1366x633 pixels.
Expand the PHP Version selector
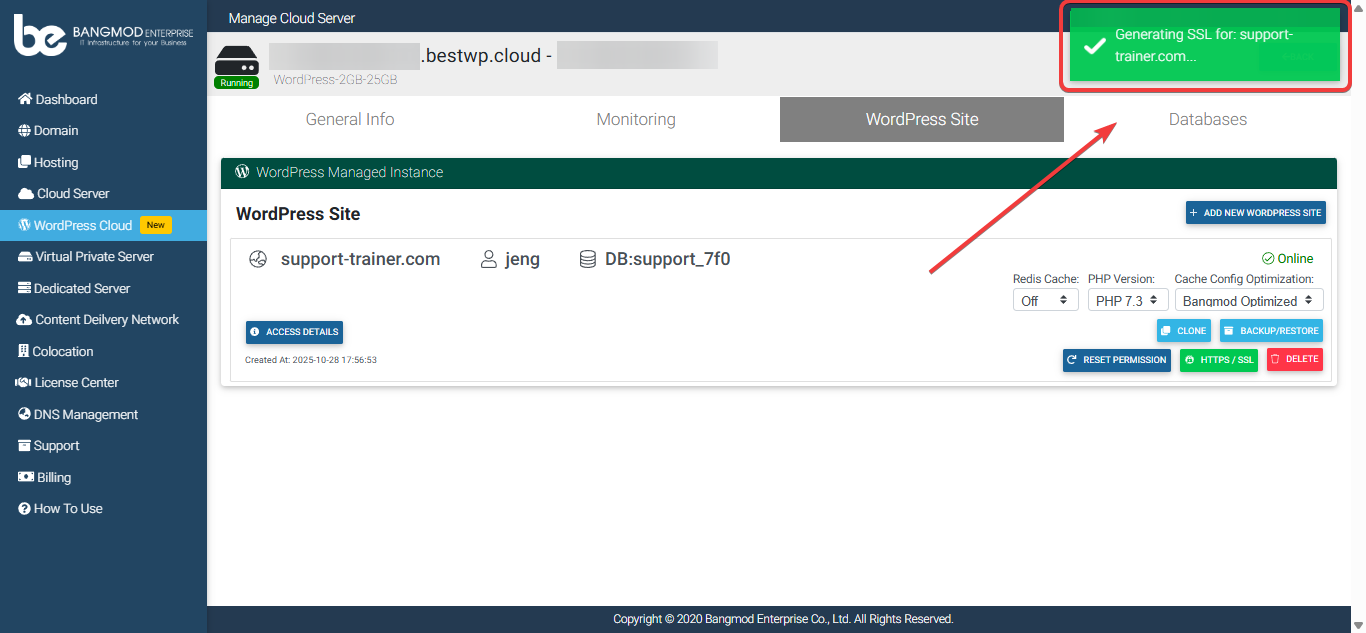click(x=1127, y=300)
